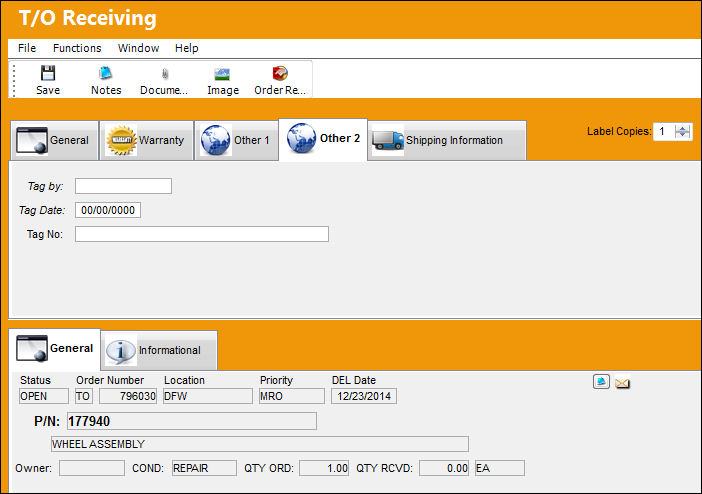Screen dimensions: 702x494
Task: Open the Order Re... toolbar icon
Action: coord(280,73)
